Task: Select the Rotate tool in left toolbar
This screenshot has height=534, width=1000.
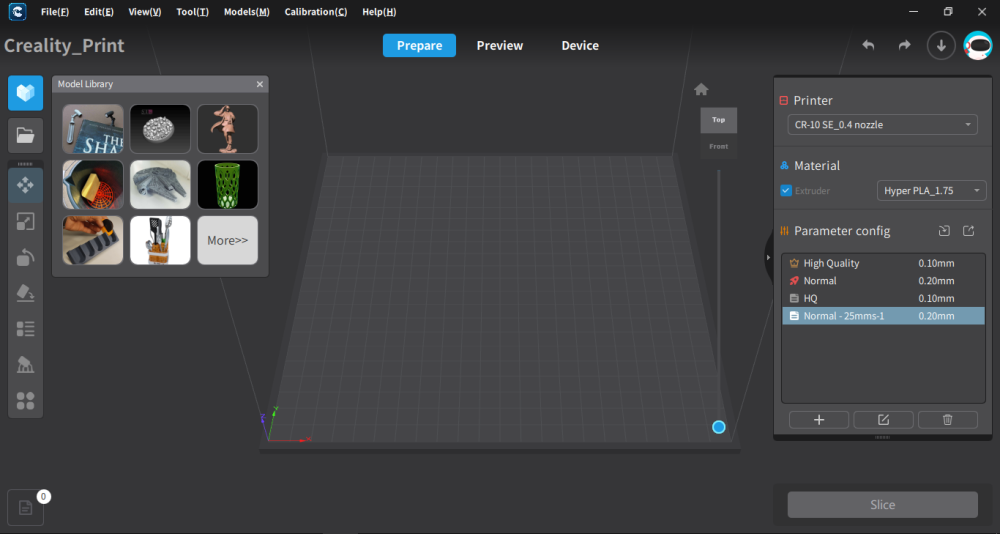Action: tap(26, 257)
